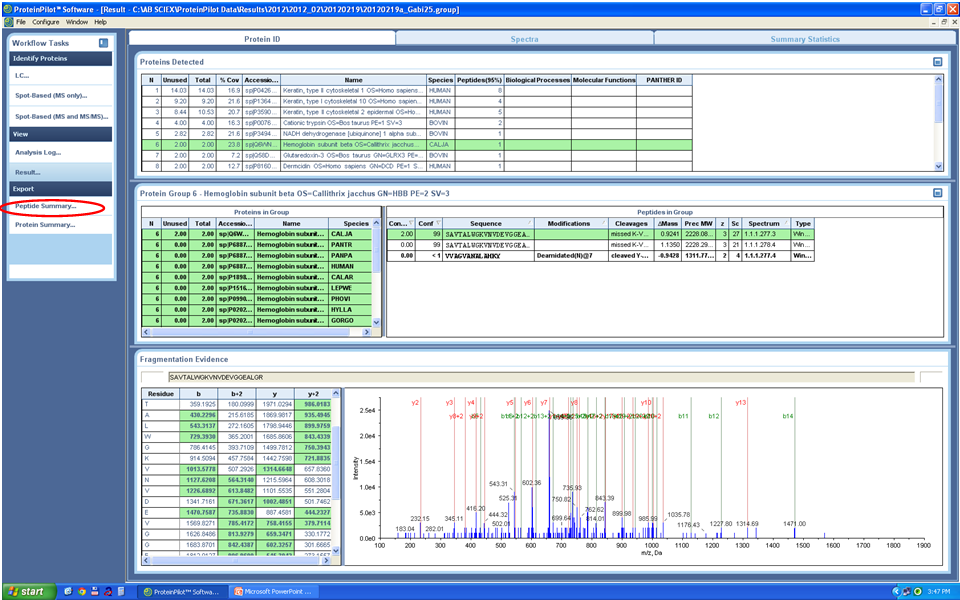Select Glutaredoxin-3 protein row
960x600 pixels.
coord(416,156)
